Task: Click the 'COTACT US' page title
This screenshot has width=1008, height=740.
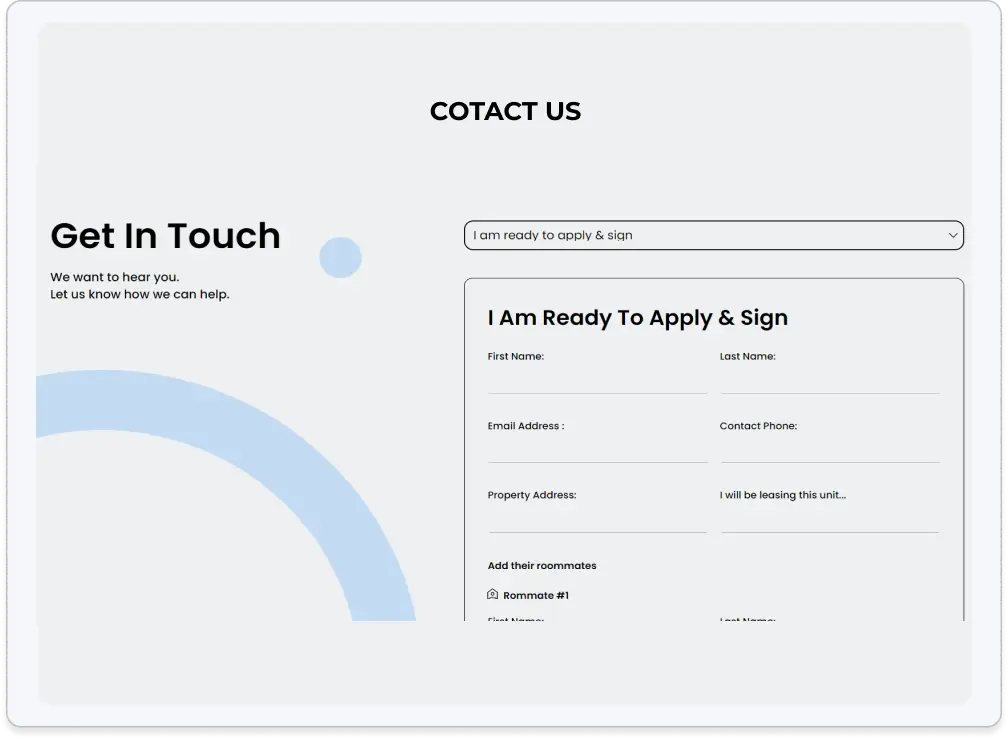Action: [505, 111]
